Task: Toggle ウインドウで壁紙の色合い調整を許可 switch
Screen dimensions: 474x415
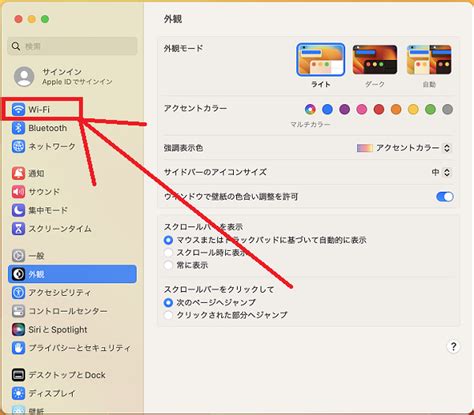Action: 445,197
